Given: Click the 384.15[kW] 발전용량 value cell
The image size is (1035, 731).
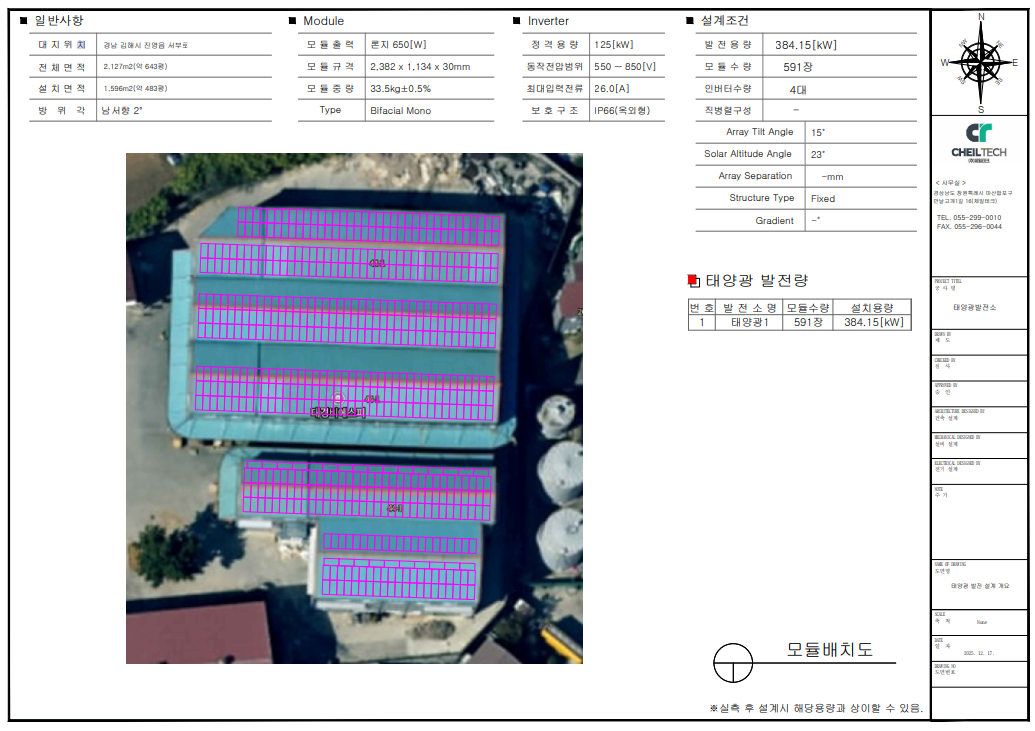Looking at the screenshot, I should [x=806, y=45].
